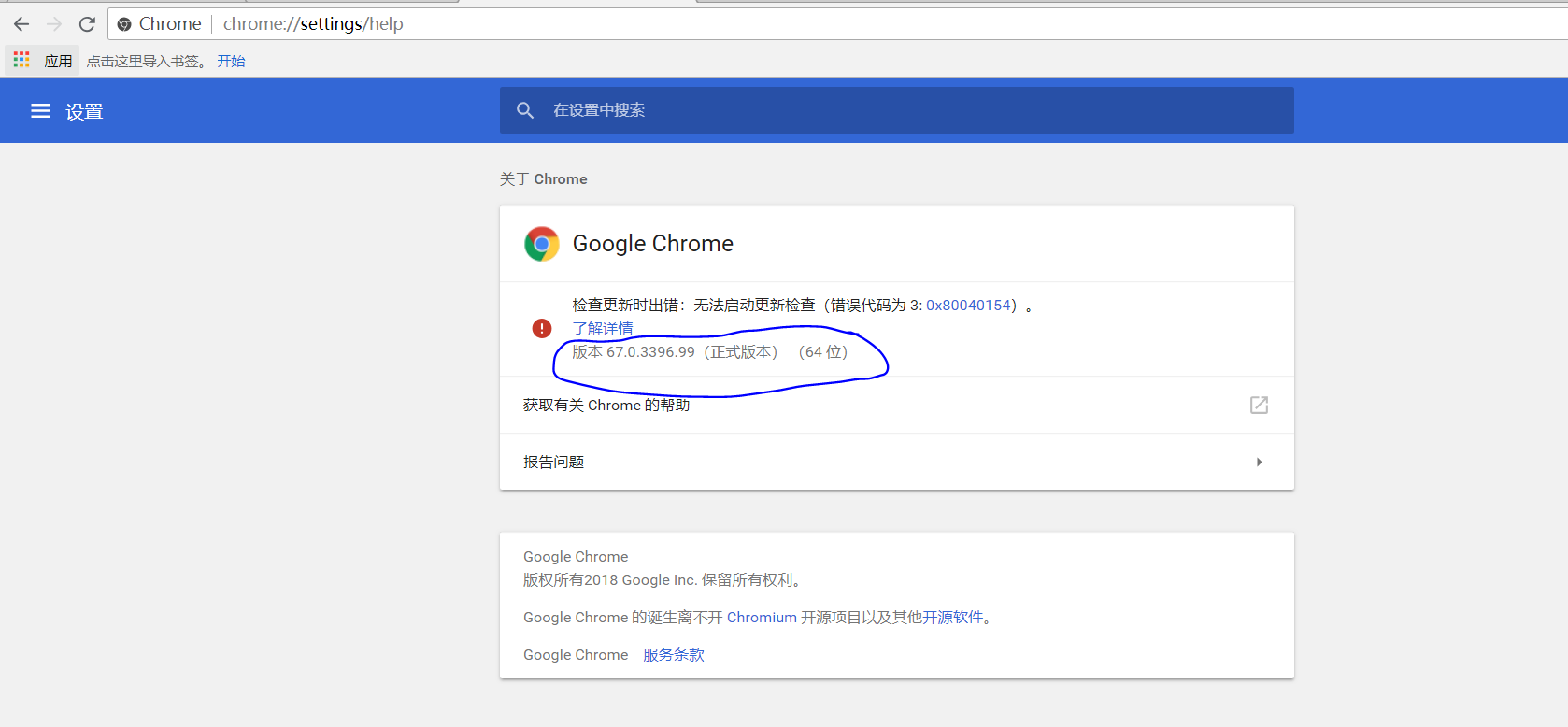1568x727 pixels.
Task: Click the search magnifier icon
Action: coord(525,110)
